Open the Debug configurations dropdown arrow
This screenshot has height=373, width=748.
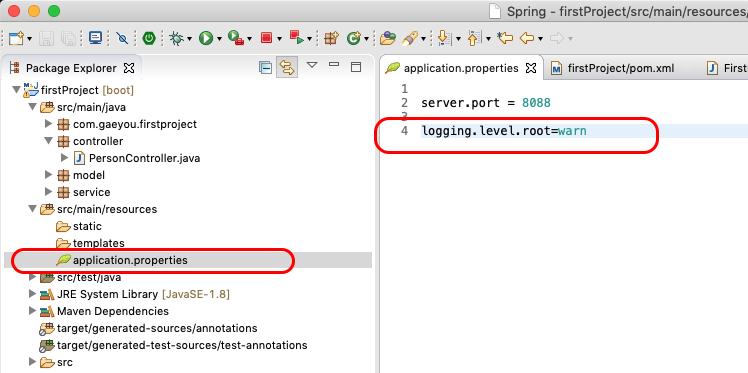tap(189, 39)
